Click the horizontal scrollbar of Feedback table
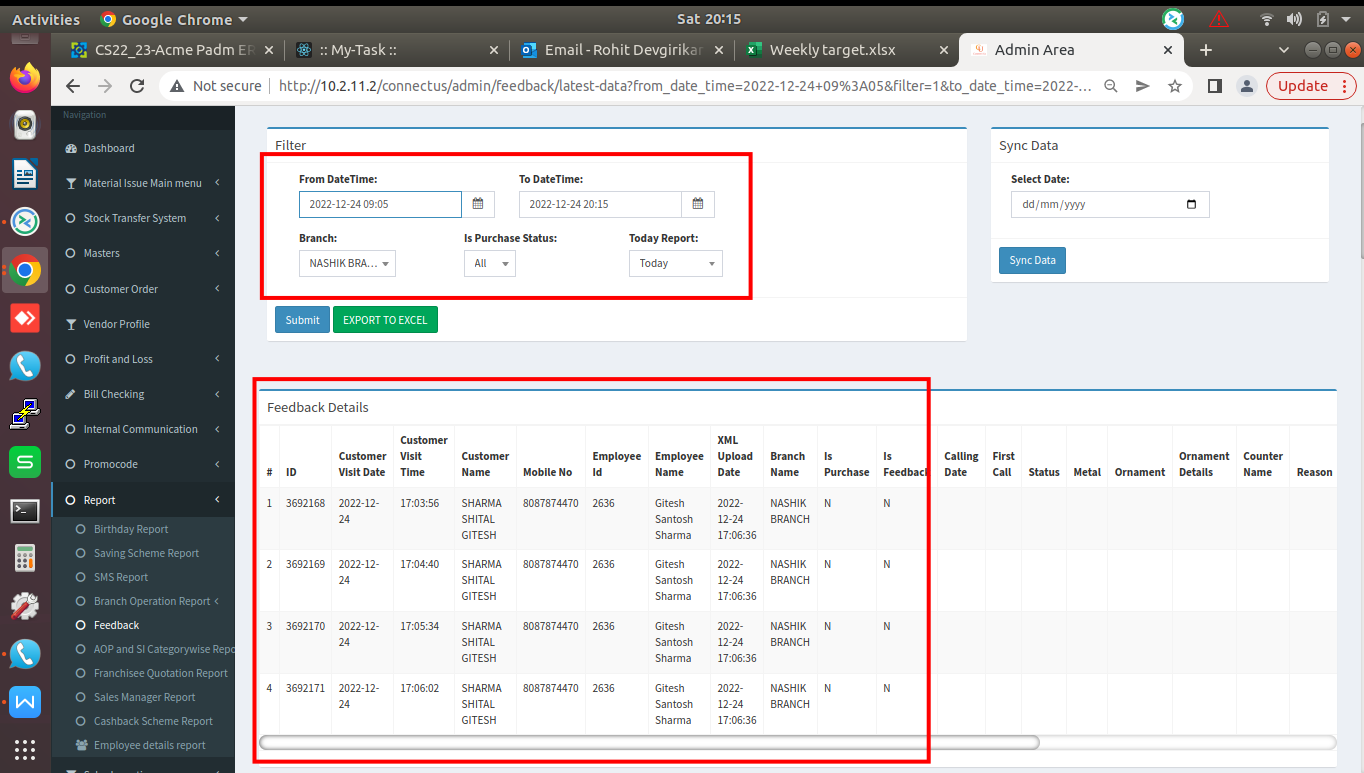 click(x=649, y=742)
